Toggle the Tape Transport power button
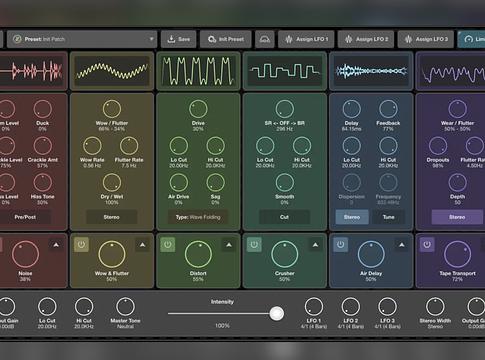The width and height of the screenshot is (485, 360). pyautogui.click(x=427, y=245)
